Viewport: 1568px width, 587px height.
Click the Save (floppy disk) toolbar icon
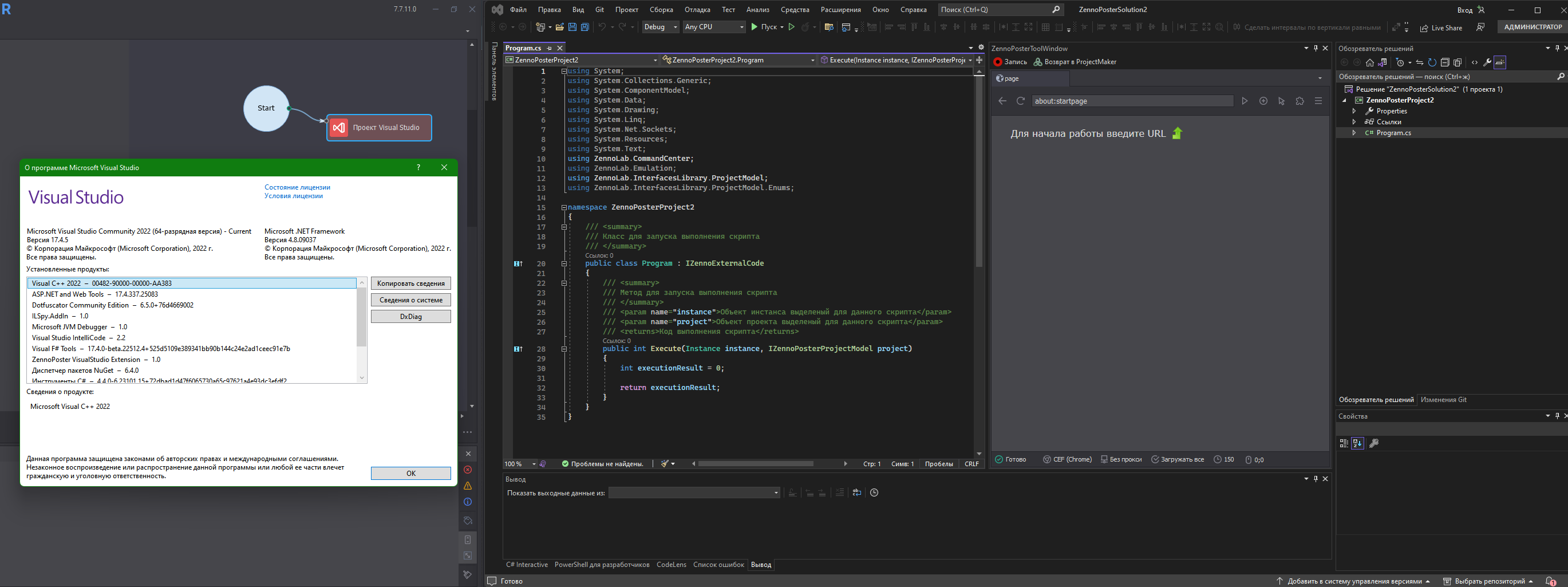[572, 27]
